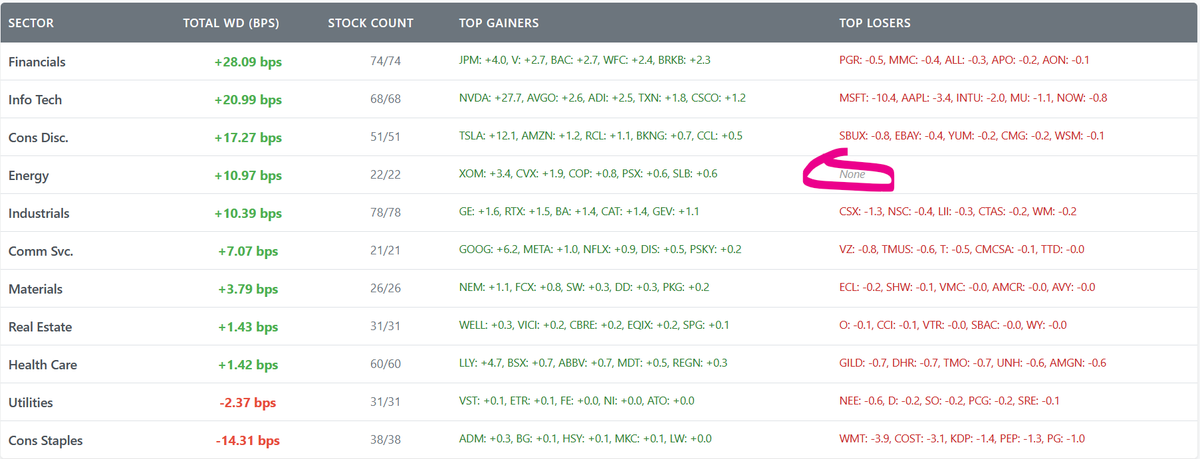Click the -2.37 bps value
Viewport: 1200px width, 459px height.
248,402
